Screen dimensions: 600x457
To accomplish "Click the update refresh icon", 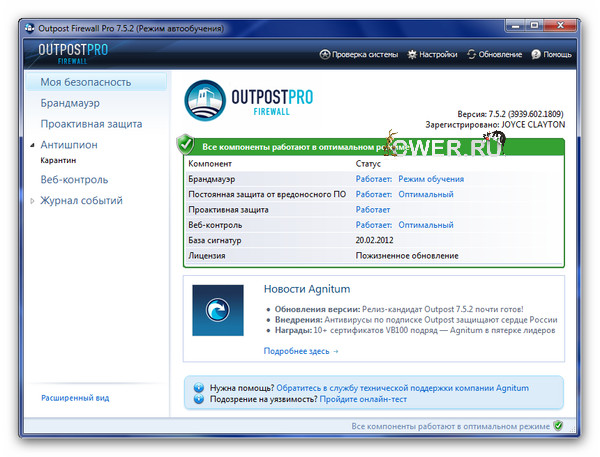I will (471, 54).
